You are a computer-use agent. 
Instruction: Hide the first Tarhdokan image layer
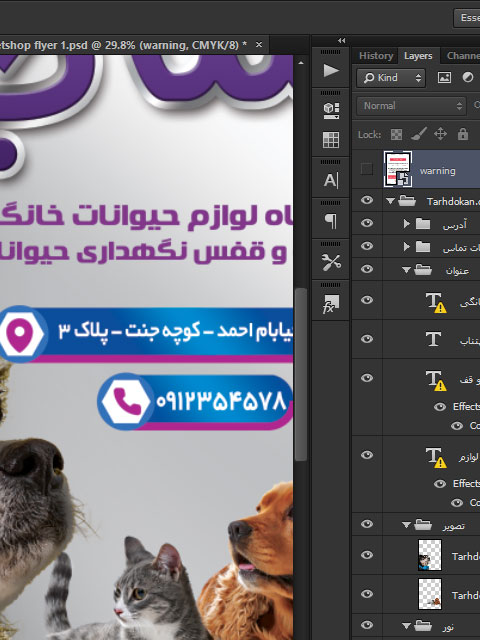[x=367, y=555]
